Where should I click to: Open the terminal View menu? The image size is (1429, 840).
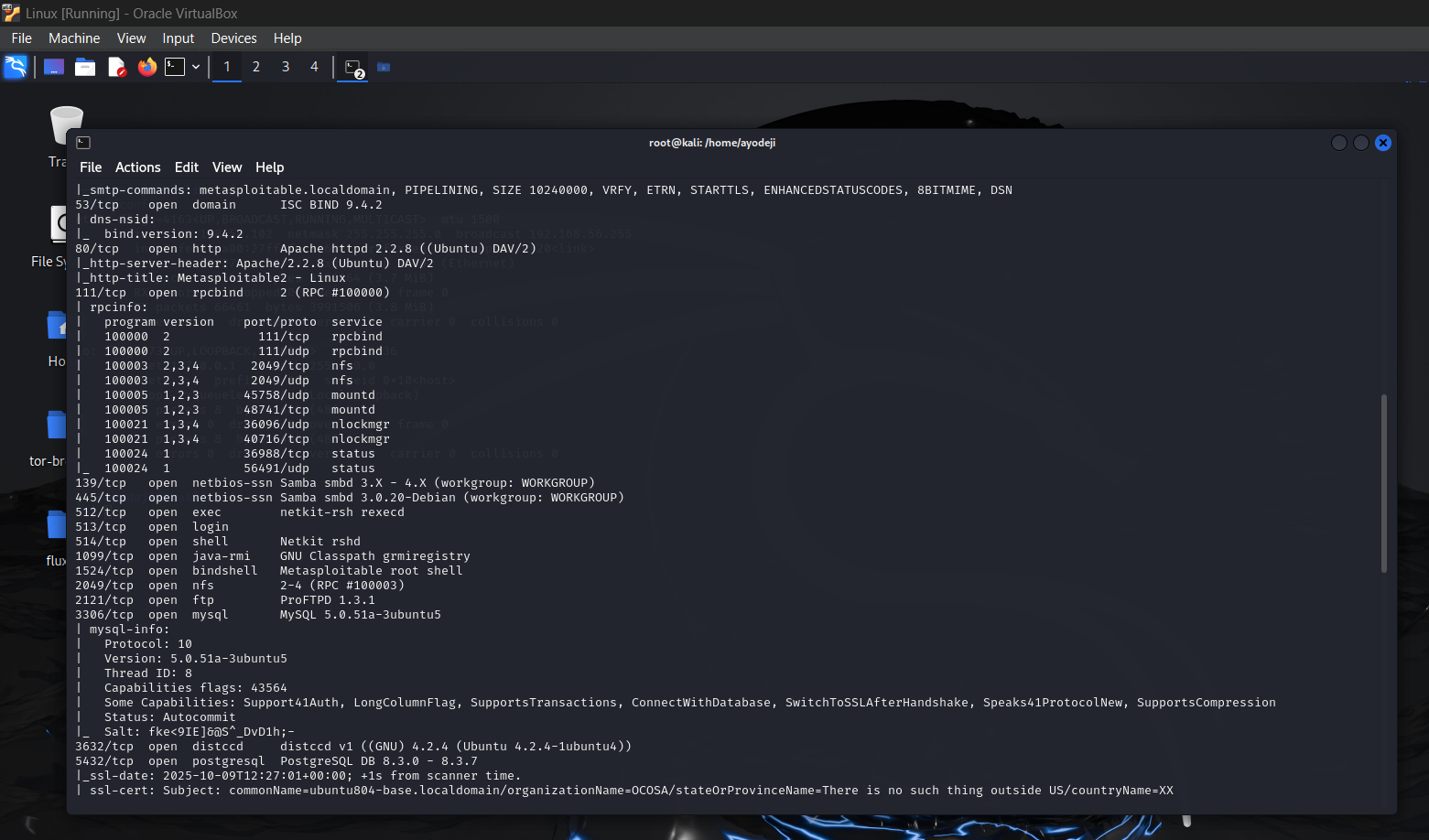[x=227, y=167]
